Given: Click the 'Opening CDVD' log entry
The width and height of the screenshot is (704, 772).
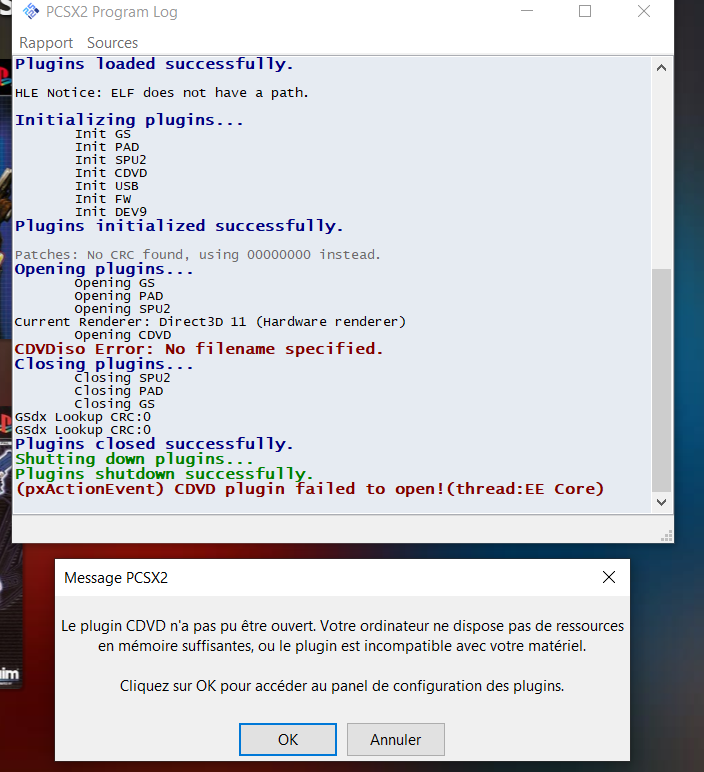Looking at the screenshot, I should coord(123,335).
